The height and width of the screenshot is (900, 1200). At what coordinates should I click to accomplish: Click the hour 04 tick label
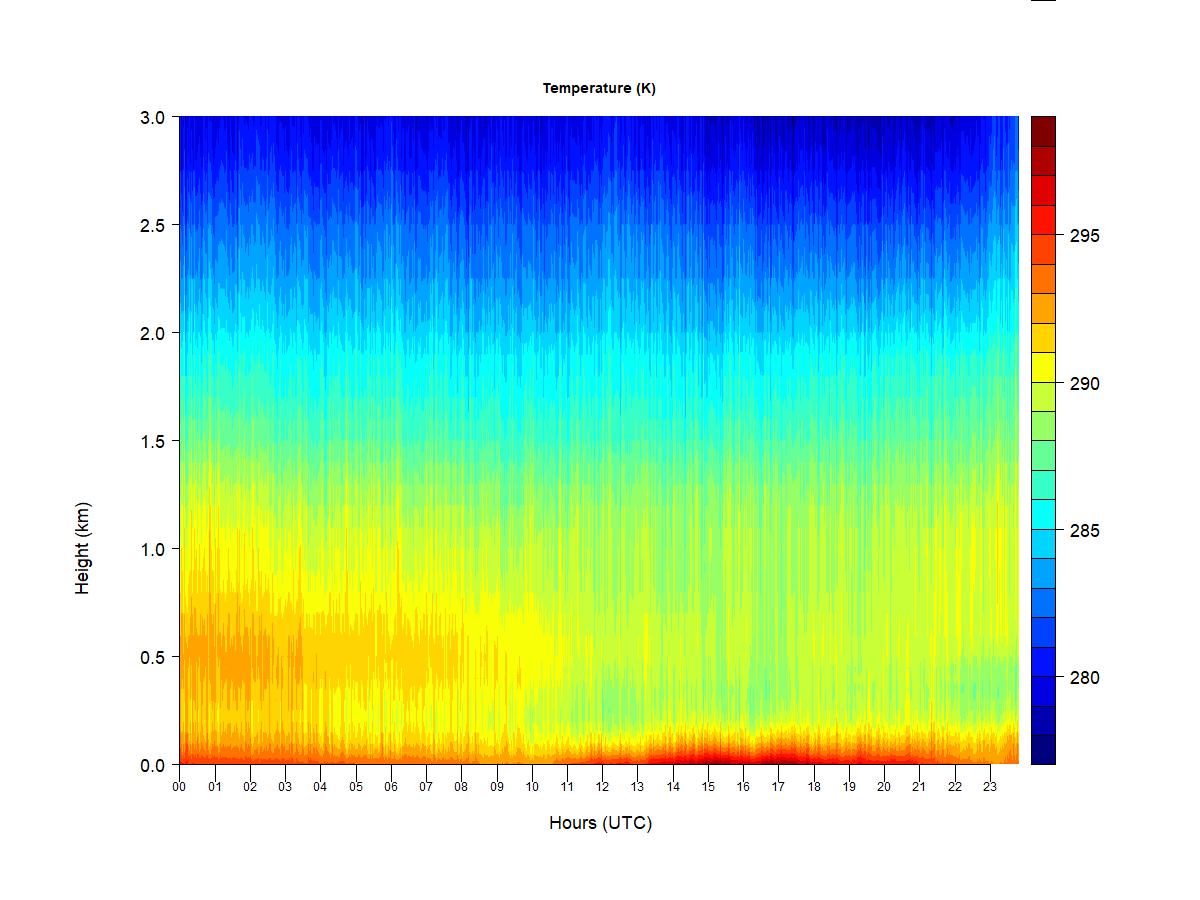[x=320, y=787]
